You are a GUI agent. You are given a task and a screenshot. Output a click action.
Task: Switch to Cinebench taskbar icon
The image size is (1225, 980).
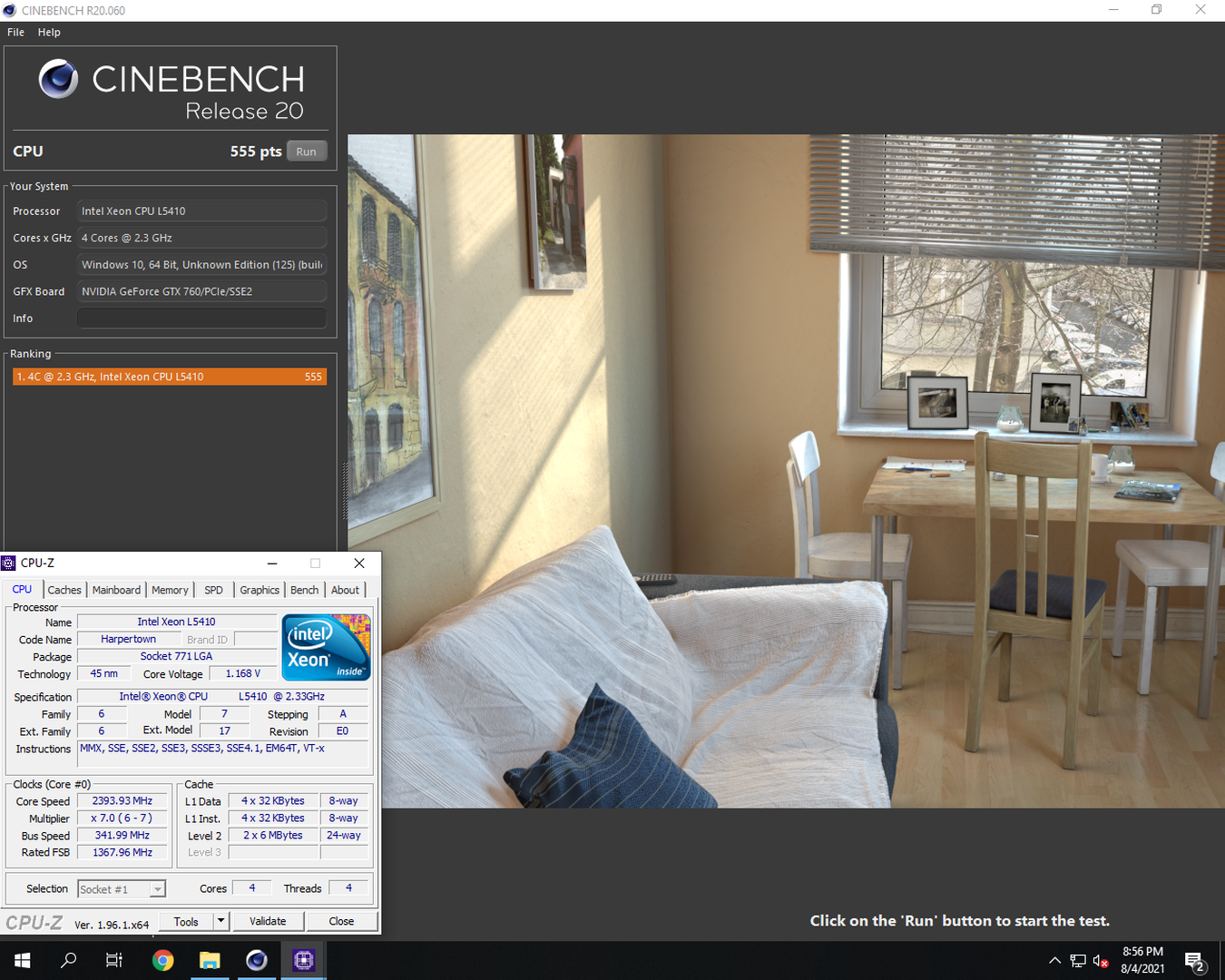(x=257, y=960)
